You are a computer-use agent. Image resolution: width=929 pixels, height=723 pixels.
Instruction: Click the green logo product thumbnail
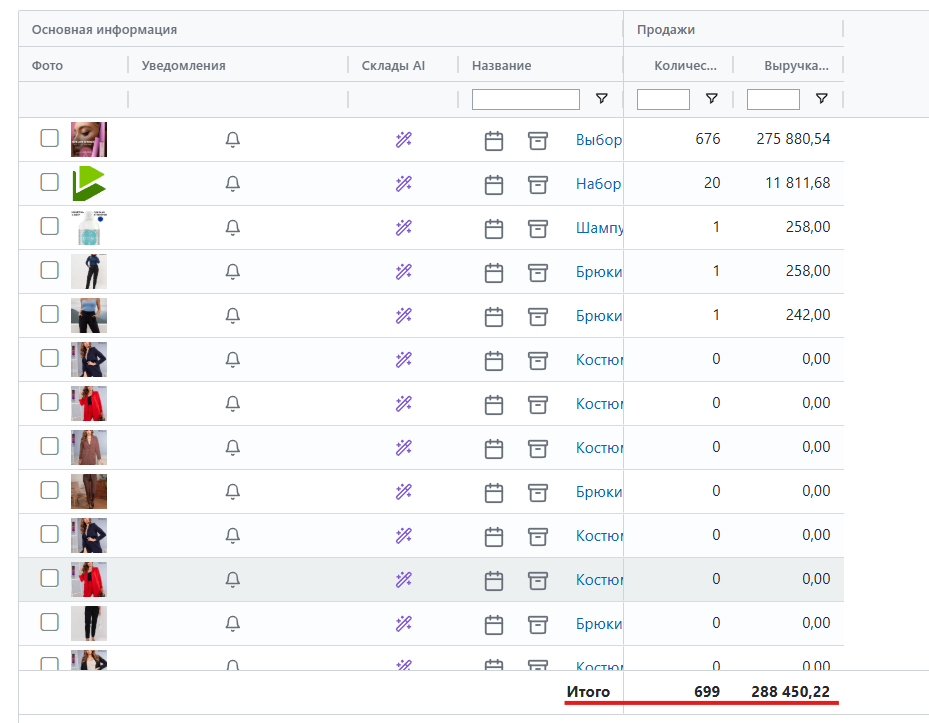pyautogui.click(x=89, y=183)
